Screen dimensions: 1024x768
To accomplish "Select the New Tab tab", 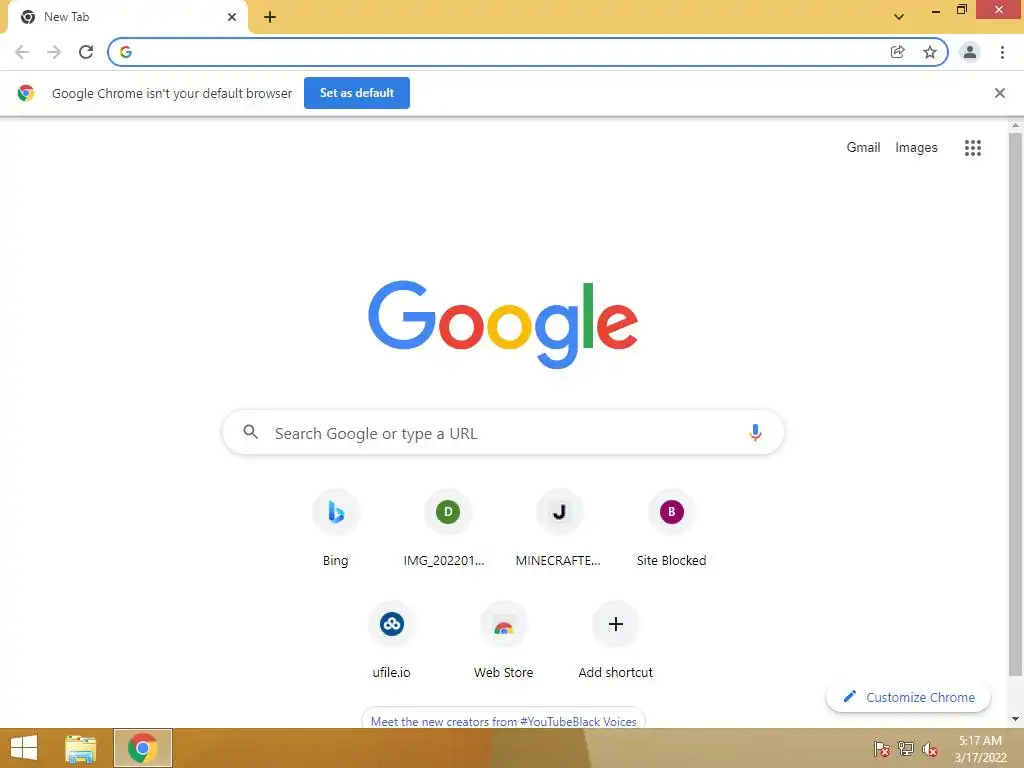I will coord(127,18).
